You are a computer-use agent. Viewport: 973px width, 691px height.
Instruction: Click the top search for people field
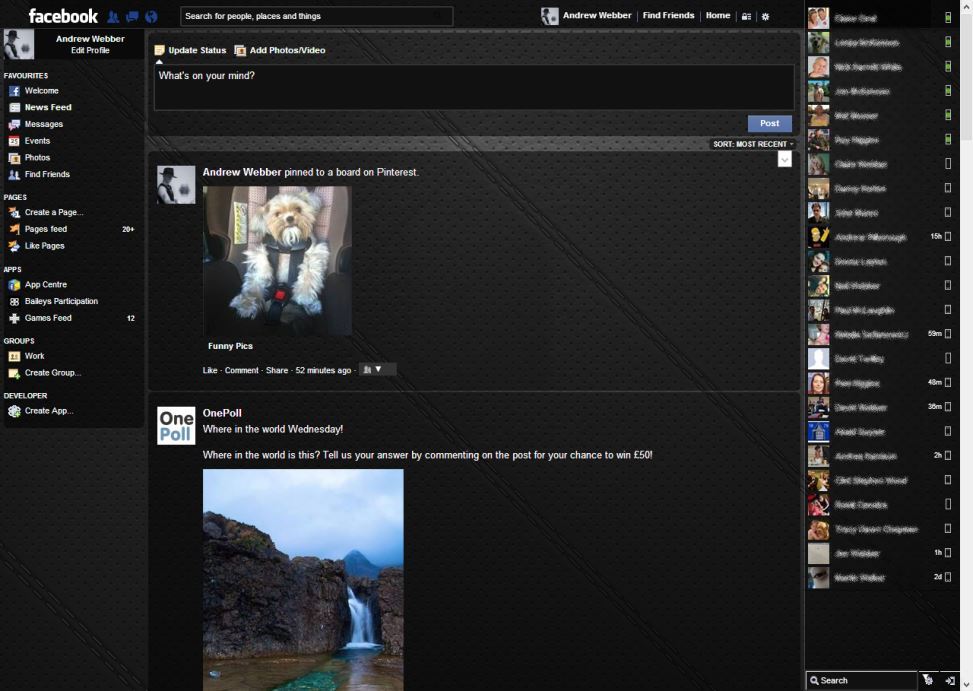coord(316,16)
